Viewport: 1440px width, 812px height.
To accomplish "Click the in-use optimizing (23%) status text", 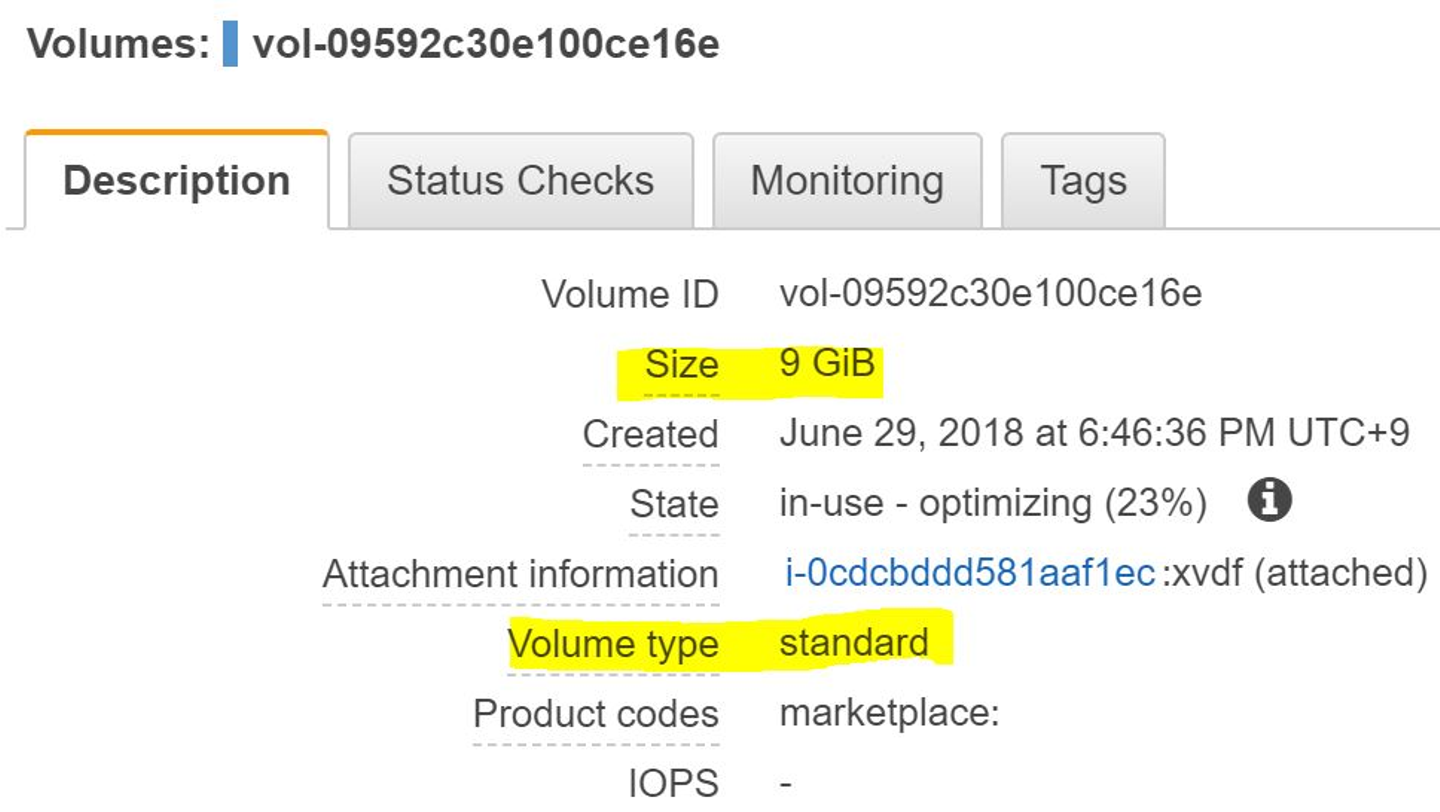I will click(992, 503).
